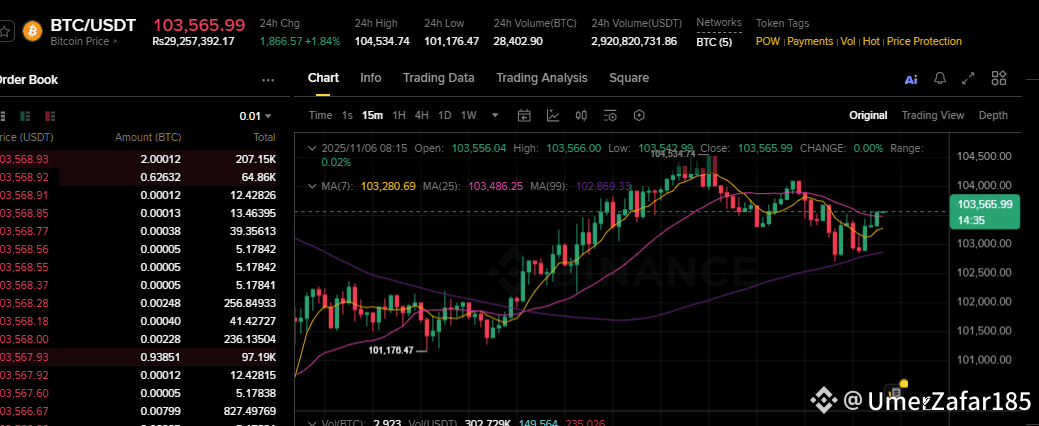The height and width of the screenshot is (426, 1039).
Task: Select the 4H interval
Action: tap(422, 115)
